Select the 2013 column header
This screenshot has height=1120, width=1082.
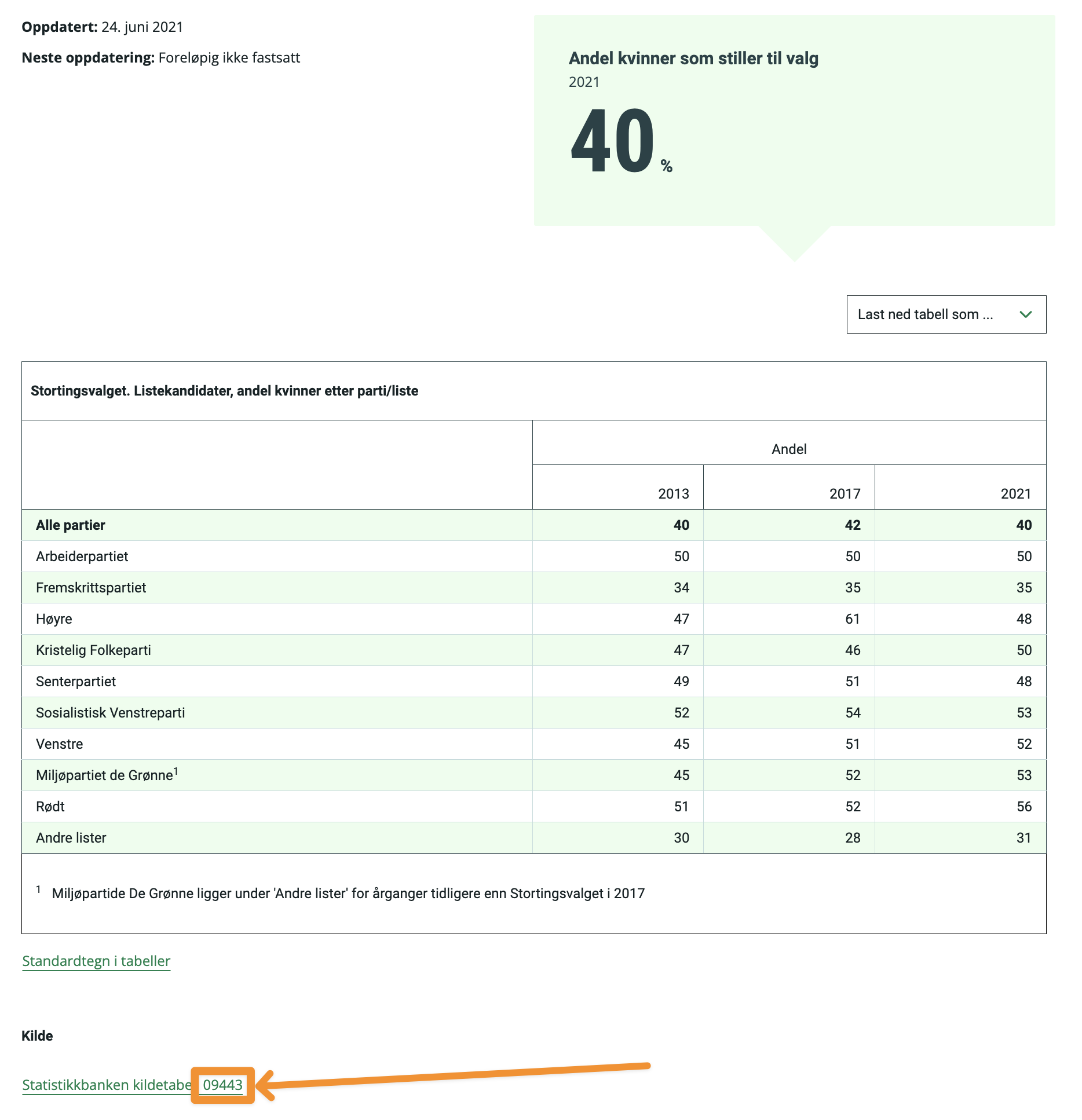point(673,493)
